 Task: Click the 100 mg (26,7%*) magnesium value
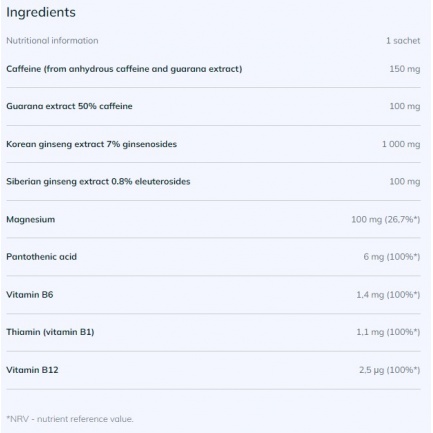(386, 220)
